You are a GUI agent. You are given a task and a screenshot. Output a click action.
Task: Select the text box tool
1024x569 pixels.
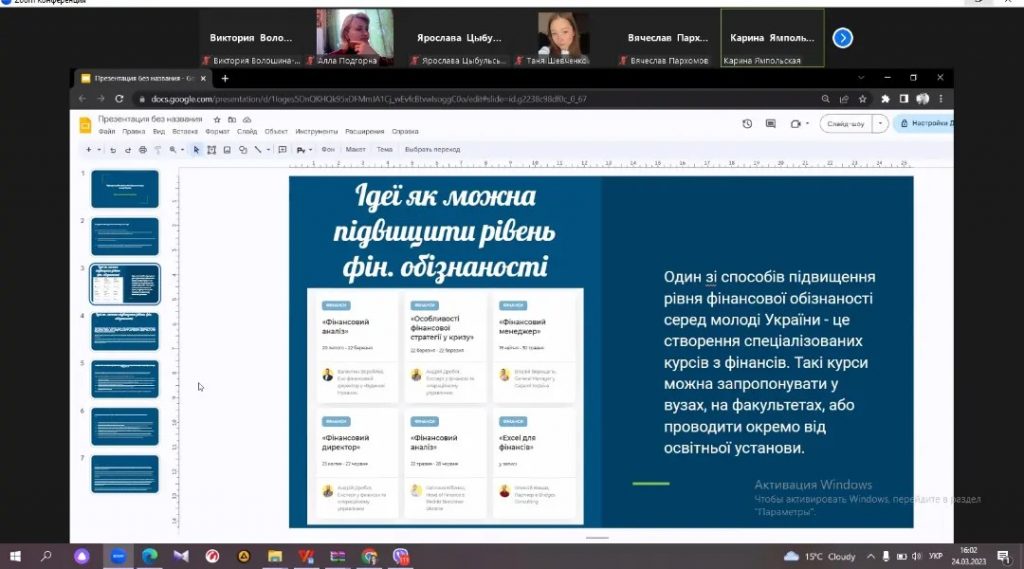click(x=211, y=150)
